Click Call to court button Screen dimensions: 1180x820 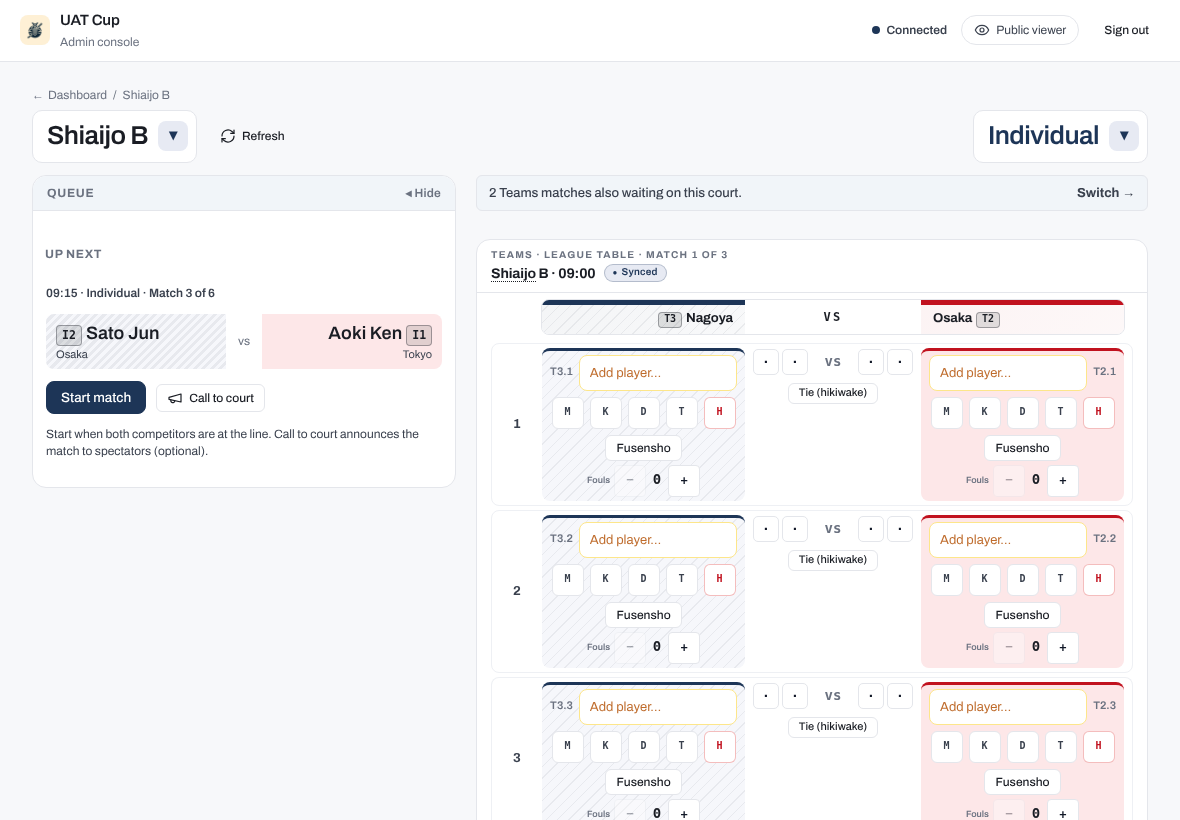pos(211,398)
